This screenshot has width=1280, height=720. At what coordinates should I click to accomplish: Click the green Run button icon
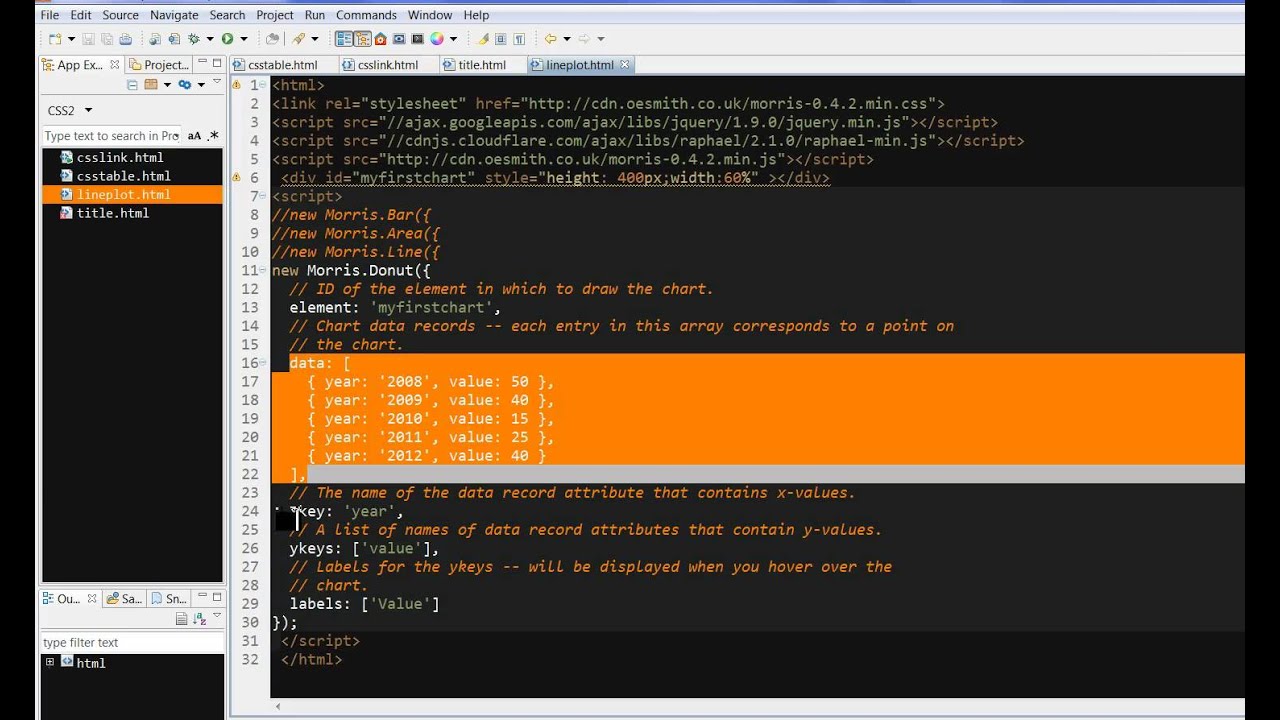tap(227, 39)
